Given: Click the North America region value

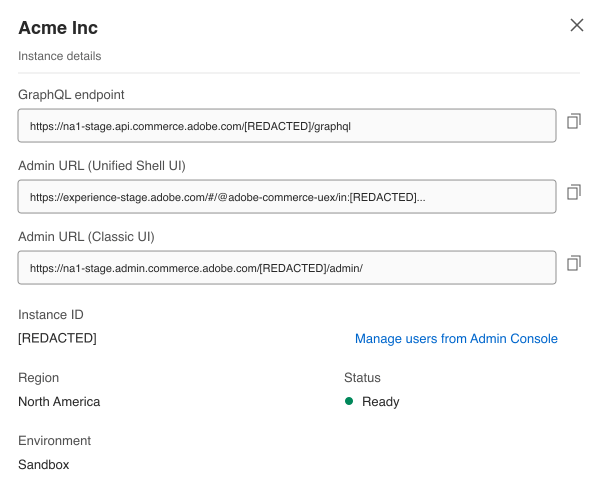Looking at the screenshot, I should [x=59, y=402].
